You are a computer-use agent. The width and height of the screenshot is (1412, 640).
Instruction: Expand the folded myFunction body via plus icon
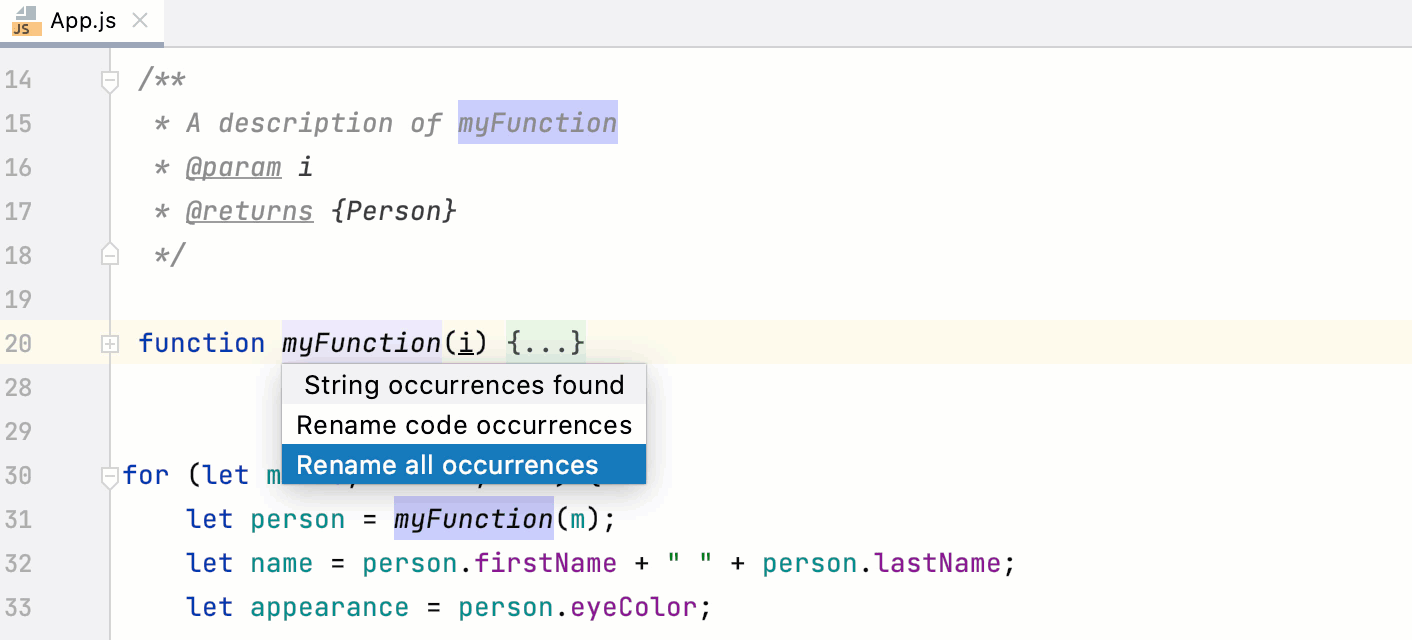(x=109, y=343)
